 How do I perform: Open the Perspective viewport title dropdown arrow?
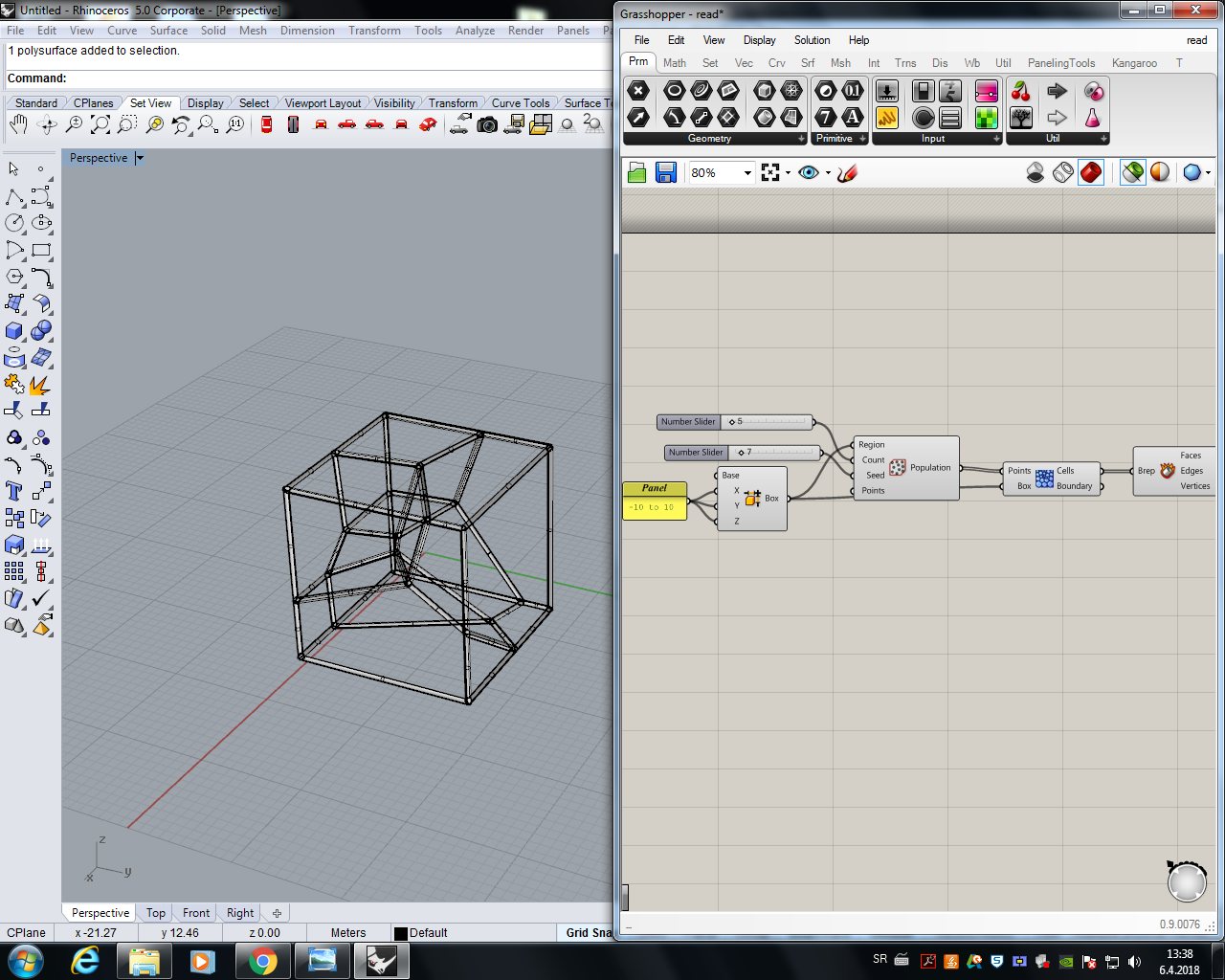click(140, 158)
